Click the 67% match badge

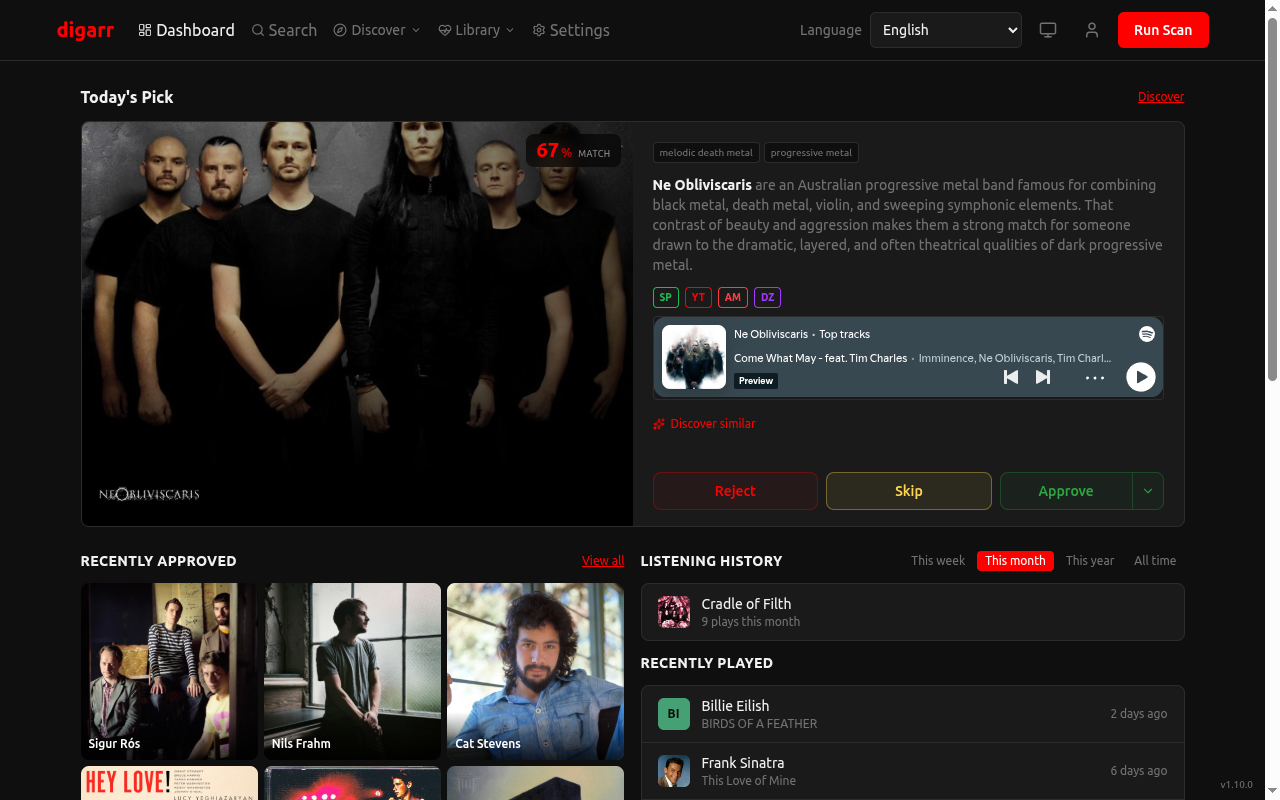(573, 151)
